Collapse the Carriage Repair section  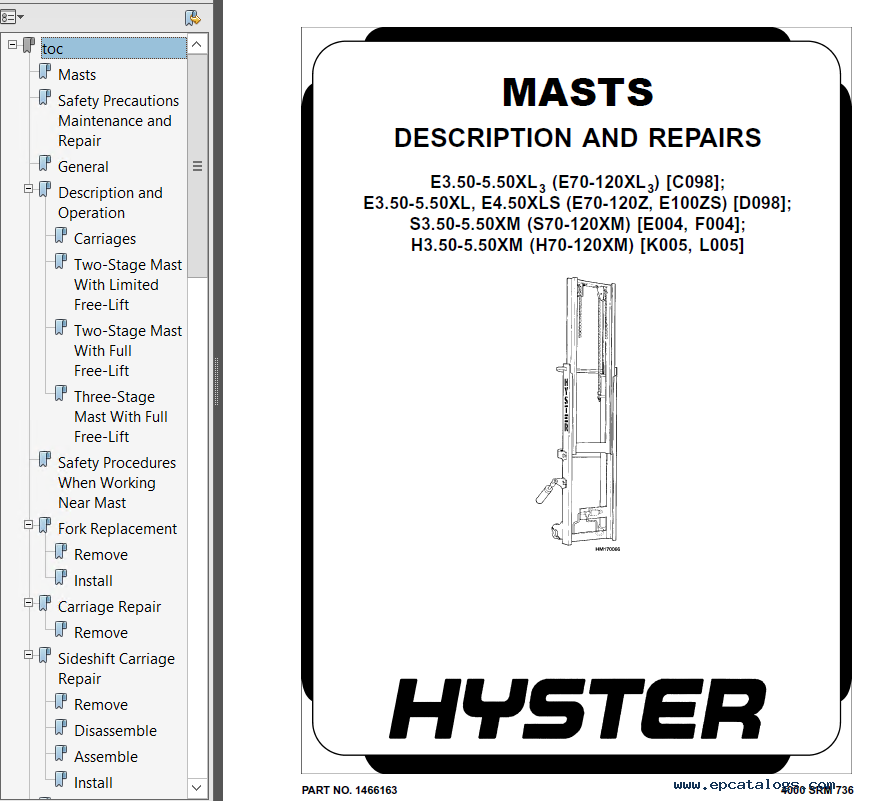coord(28,603)
